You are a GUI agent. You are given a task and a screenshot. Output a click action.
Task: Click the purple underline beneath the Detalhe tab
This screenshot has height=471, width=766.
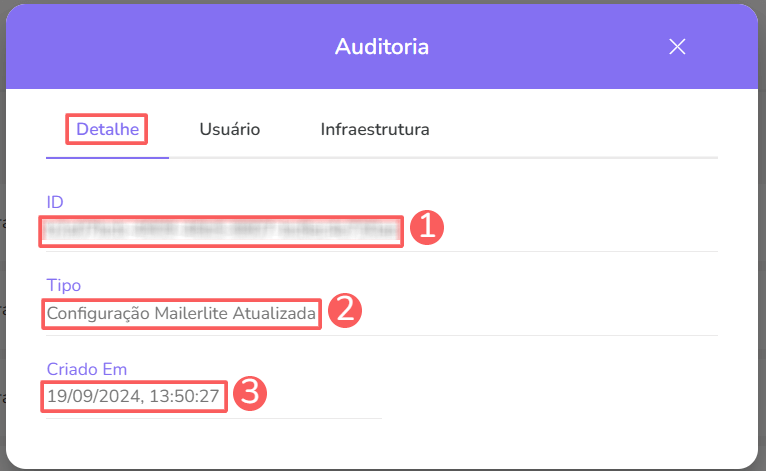click(107, 157)
